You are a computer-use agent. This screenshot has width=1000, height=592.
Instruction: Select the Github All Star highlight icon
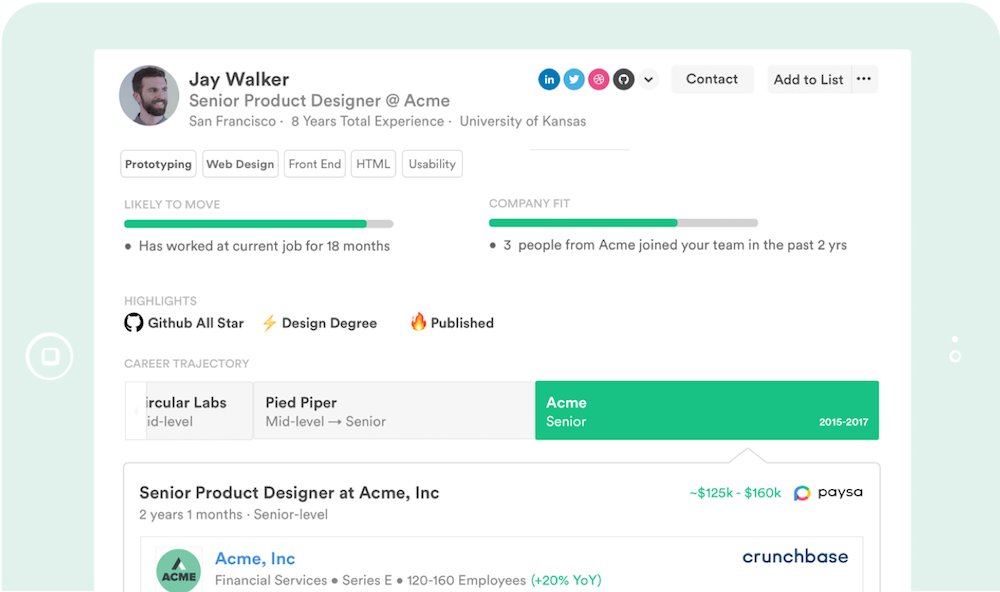(134, 323)
